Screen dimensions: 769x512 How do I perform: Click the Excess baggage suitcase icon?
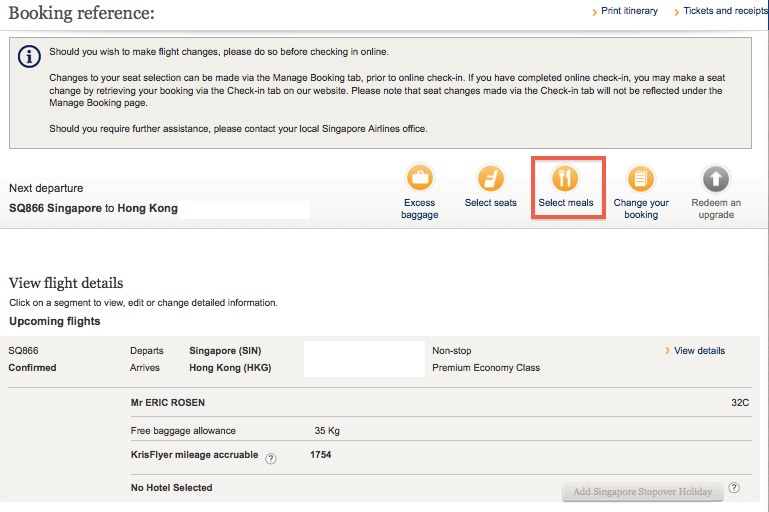tap(419, 179)
